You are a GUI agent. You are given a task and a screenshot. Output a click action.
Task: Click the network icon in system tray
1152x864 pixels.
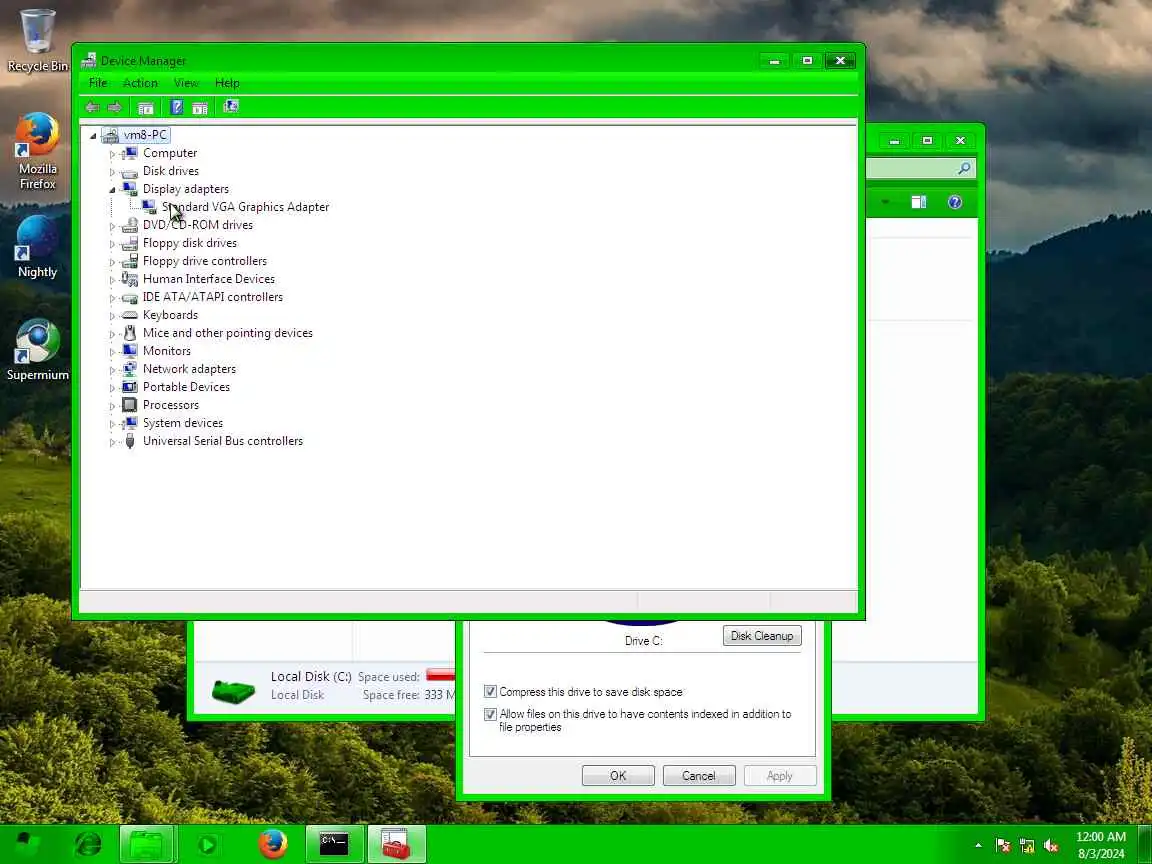pos(1027,846)
